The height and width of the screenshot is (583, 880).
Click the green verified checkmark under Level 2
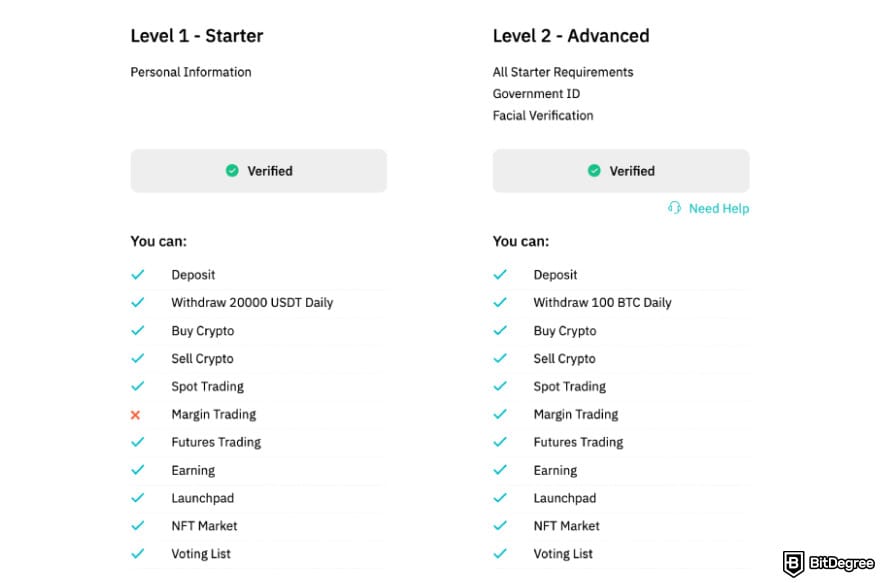[x=594, y=171]
